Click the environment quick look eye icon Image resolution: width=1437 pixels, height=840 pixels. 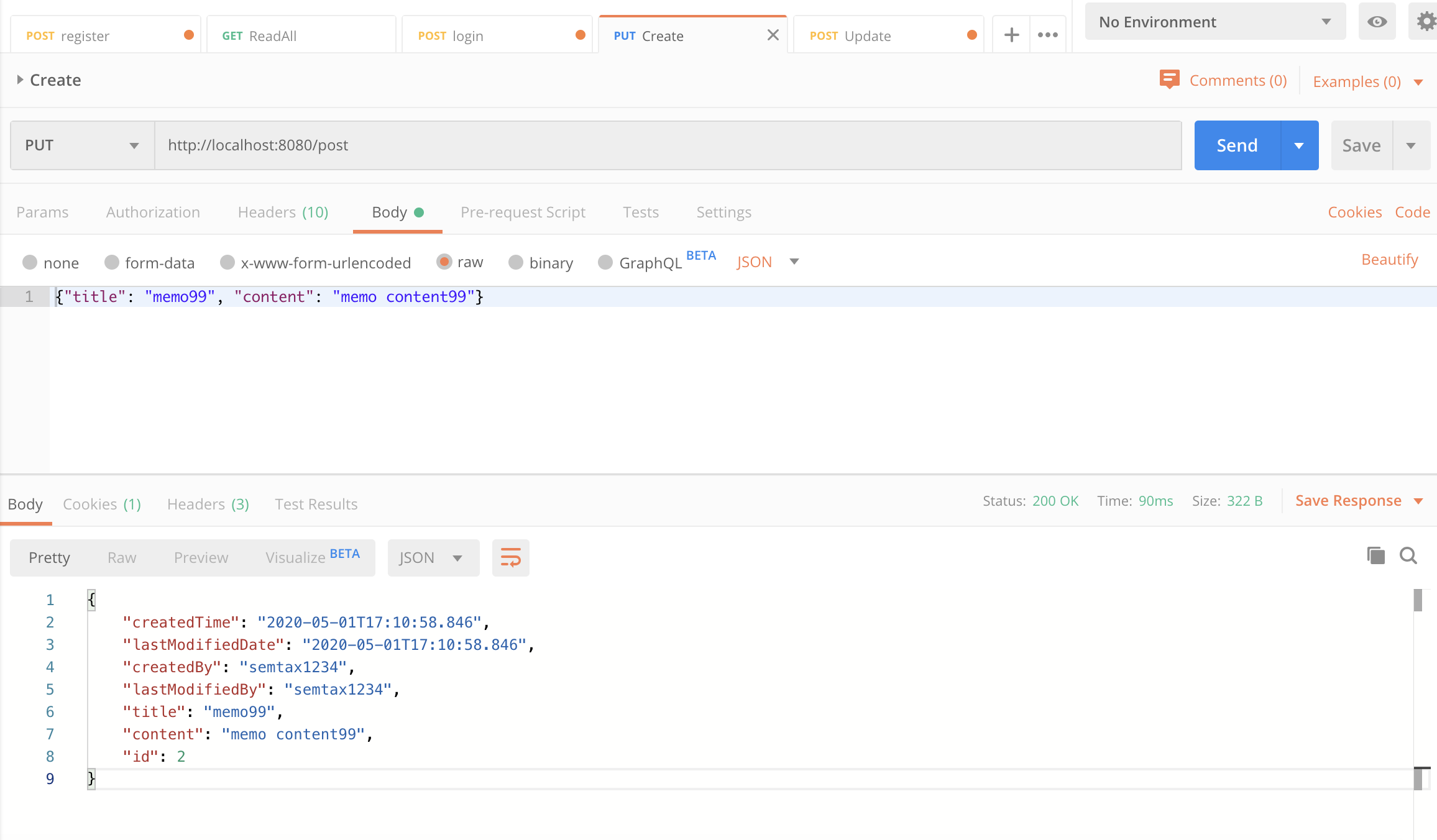tap(1377, 22)
